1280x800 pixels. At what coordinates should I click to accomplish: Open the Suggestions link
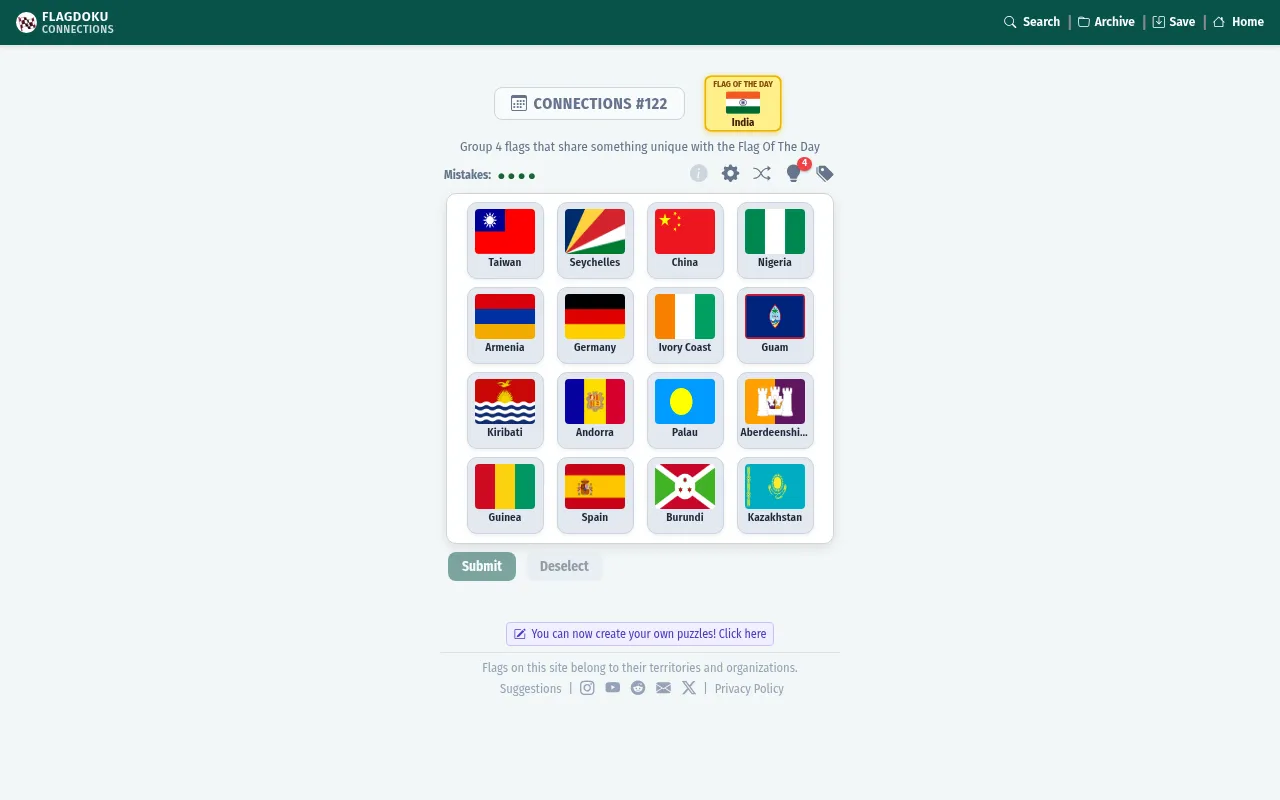[x=530, y=689]
